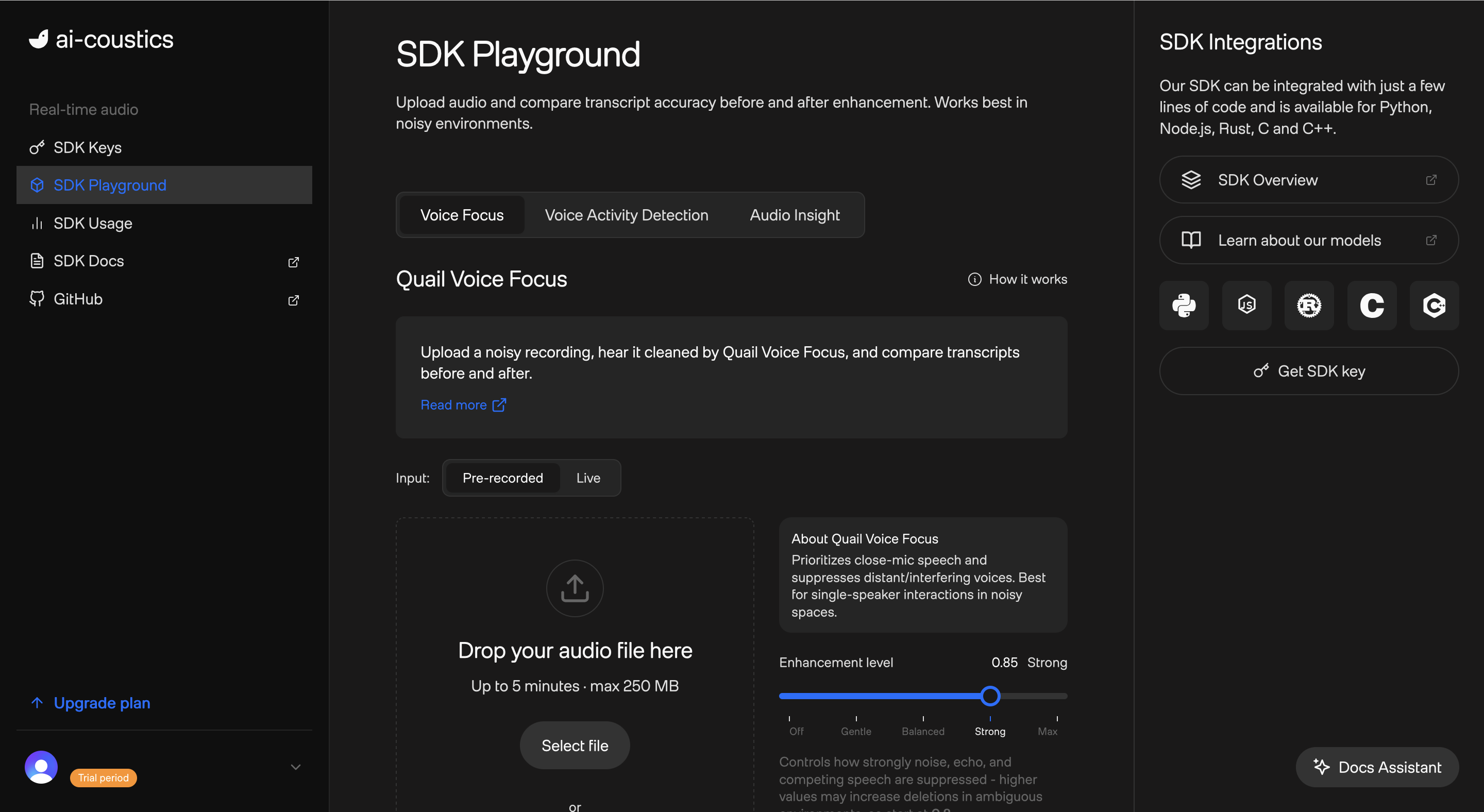Open the Python SDK integration icon
Viewport: 1484px width, 812px height.
point(1184,305)
